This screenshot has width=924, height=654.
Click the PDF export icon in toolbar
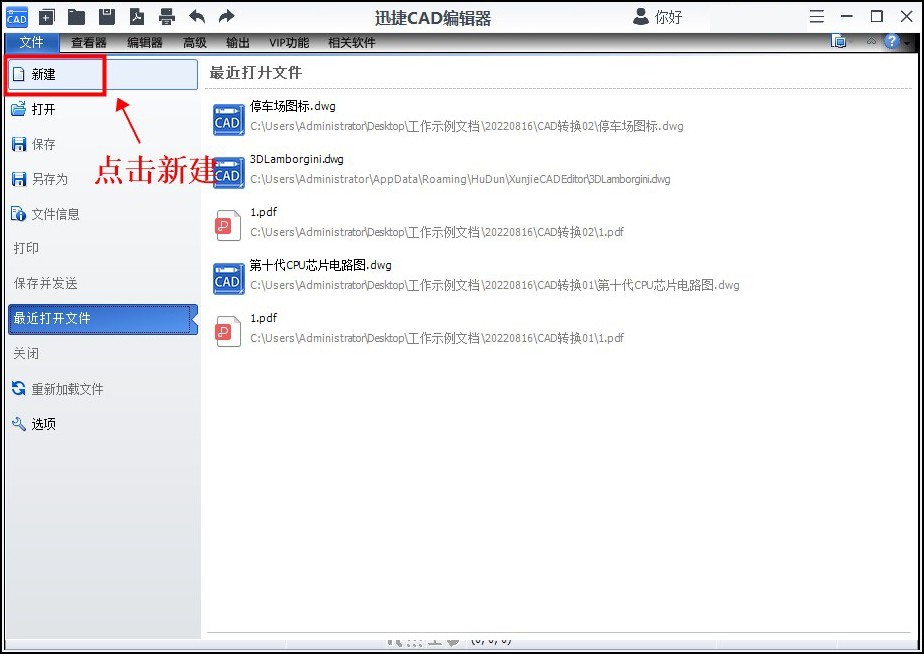137,16
